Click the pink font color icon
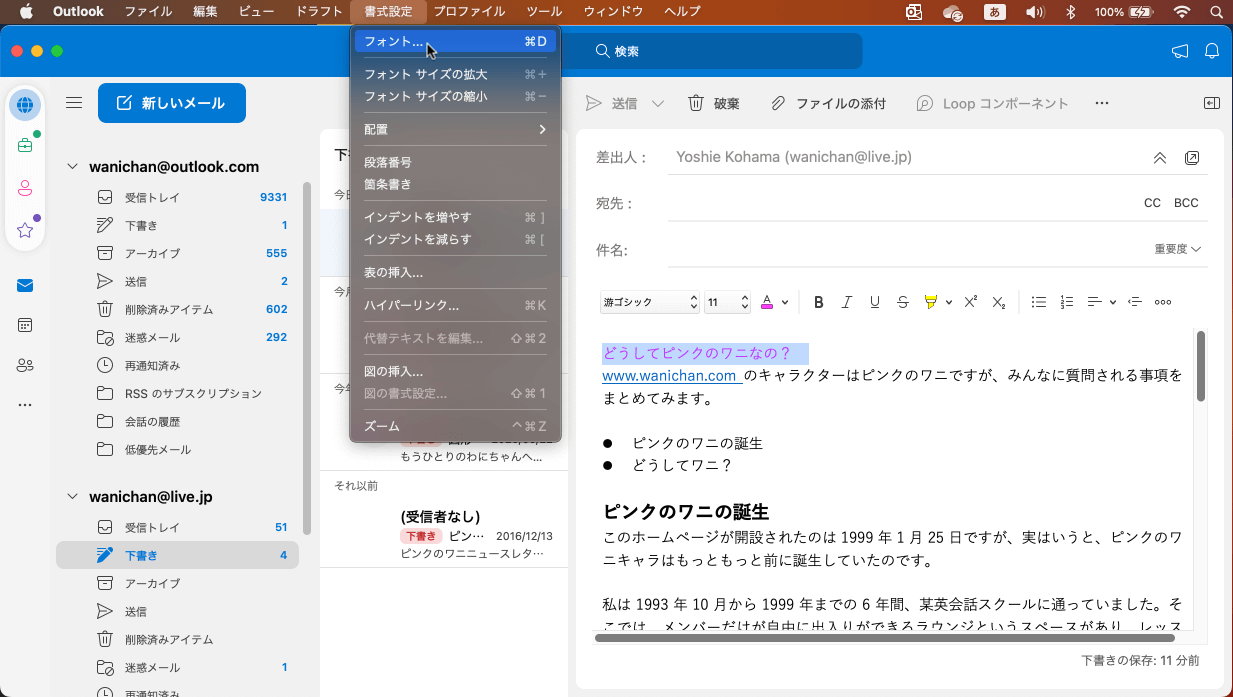1233x697 pixels. tap(767, 302)
